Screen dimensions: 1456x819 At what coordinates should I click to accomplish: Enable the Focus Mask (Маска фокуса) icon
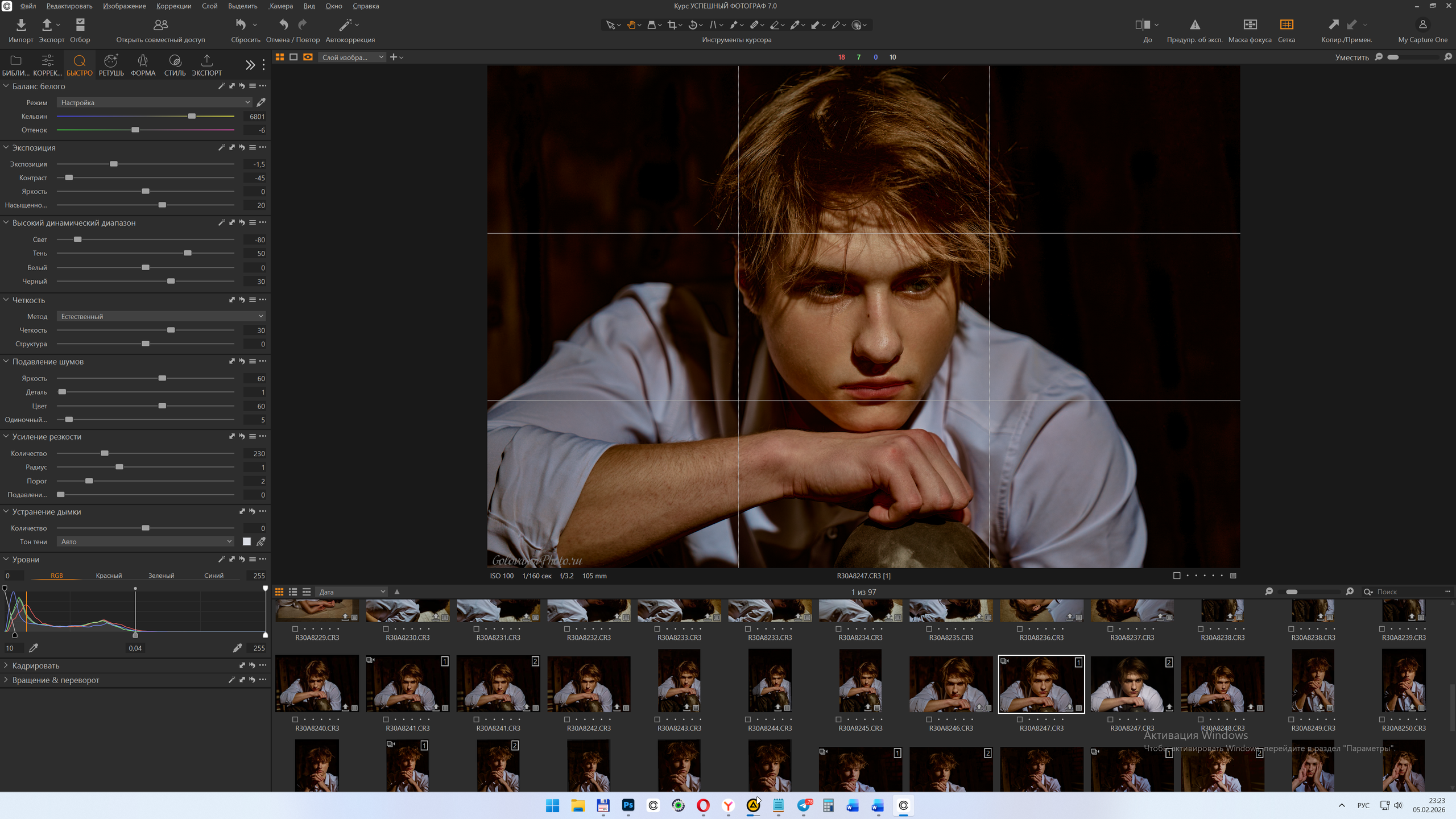1250,25
